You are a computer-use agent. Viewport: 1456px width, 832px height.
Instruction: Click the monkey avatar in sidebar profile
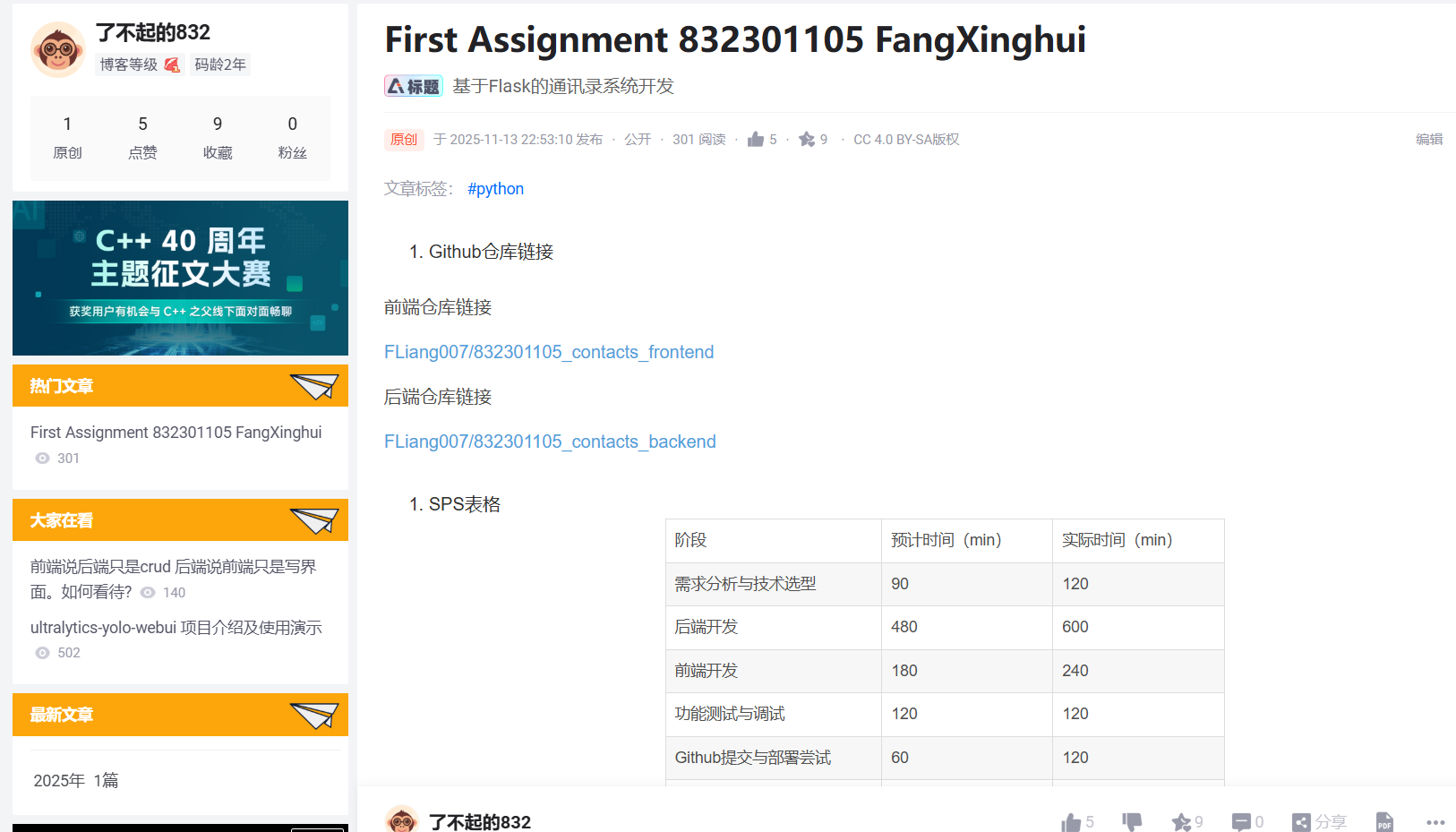click(x=57, y=49)
